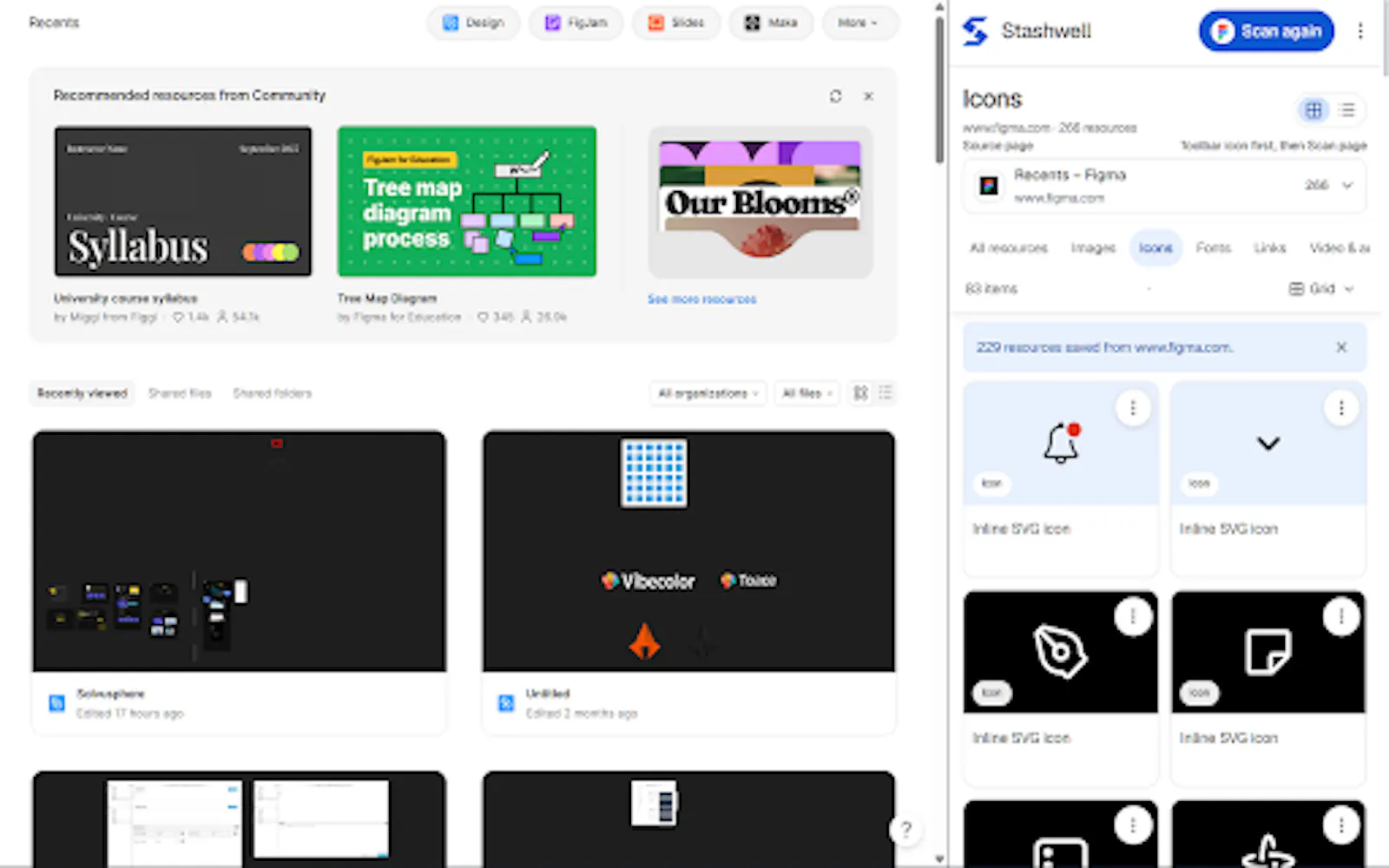Click the Figma page vertical scrollbar
Image resolution: width=1389 pixels, height=868 pixels.
point(939,91)
